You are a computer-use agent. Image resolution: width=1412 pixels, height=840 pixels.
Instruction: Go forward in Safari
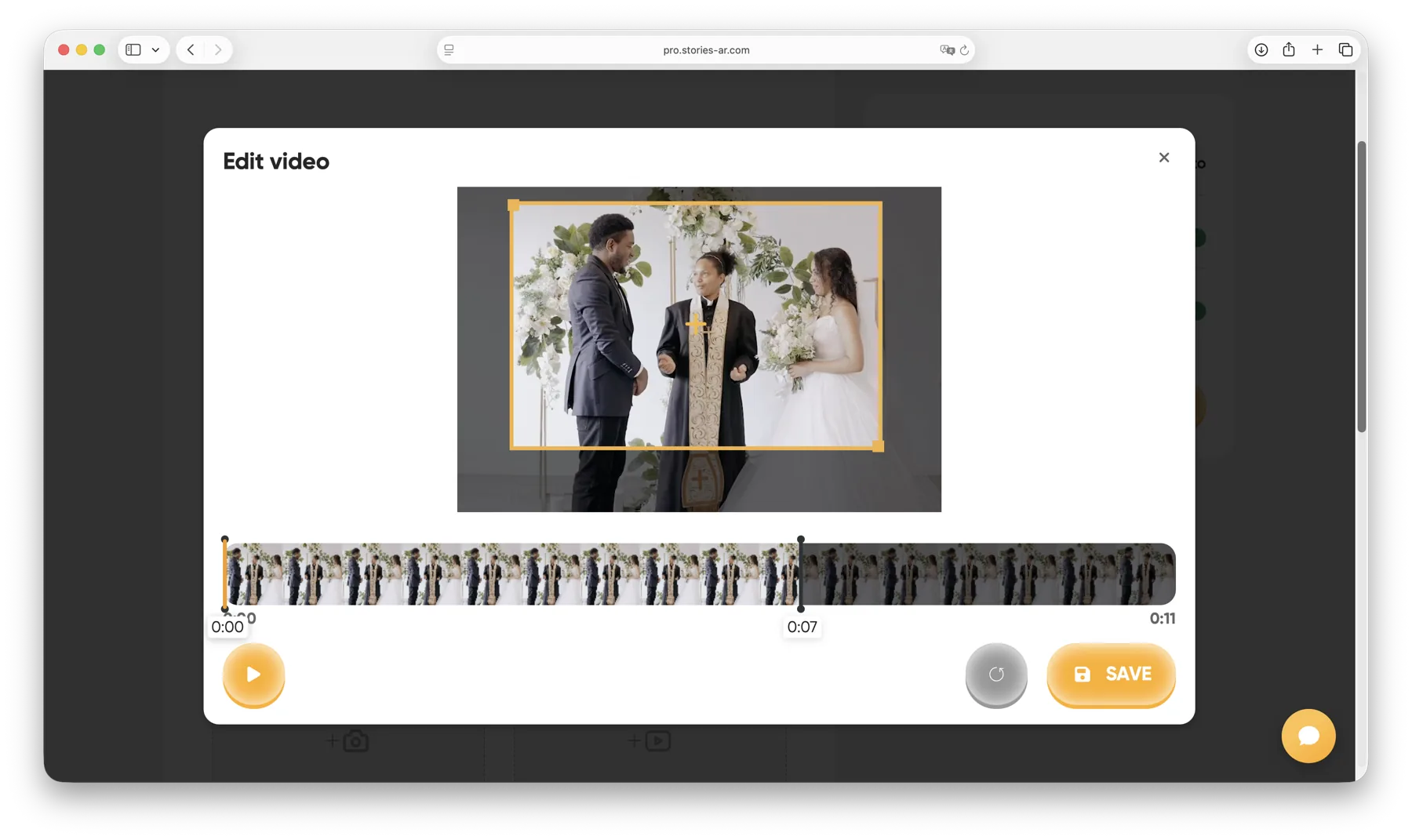click(x=218, y=49)
